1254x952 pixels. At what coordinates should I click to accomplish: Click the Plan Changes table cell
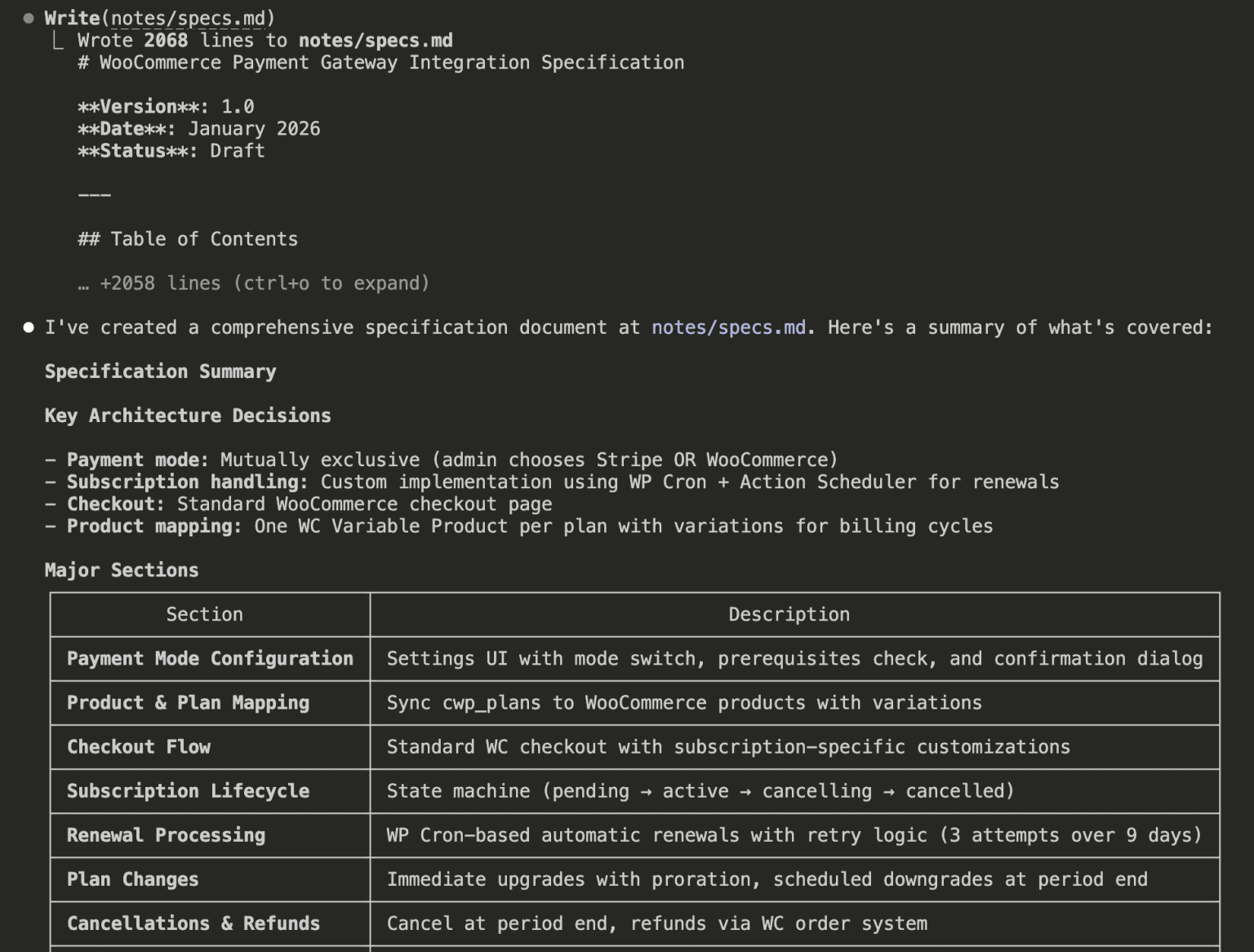(133, 879)
